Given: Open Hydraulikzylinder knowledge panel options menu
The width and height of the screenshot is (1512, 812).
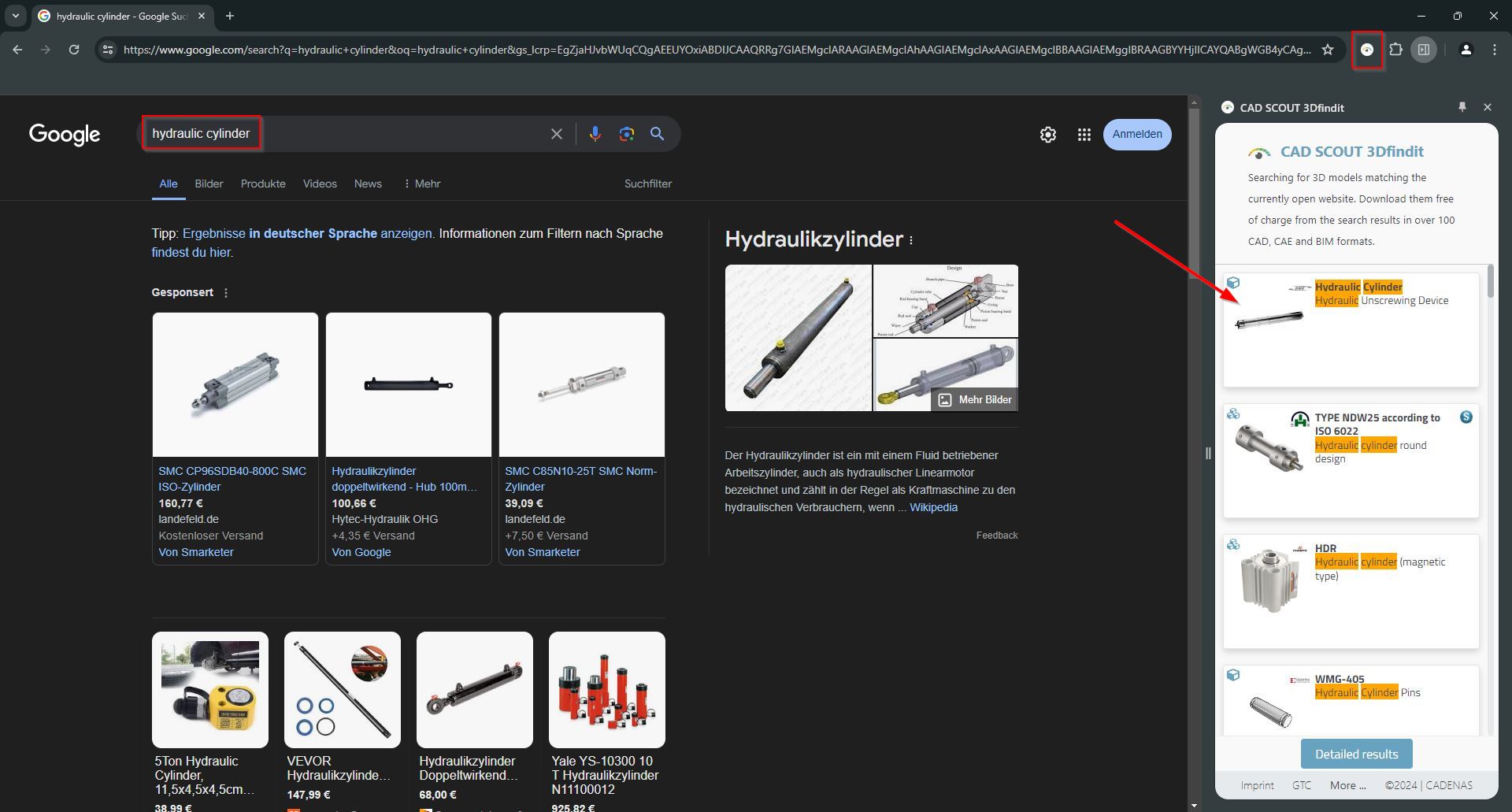Looking at the screenshot, I should tap(911, 240).
